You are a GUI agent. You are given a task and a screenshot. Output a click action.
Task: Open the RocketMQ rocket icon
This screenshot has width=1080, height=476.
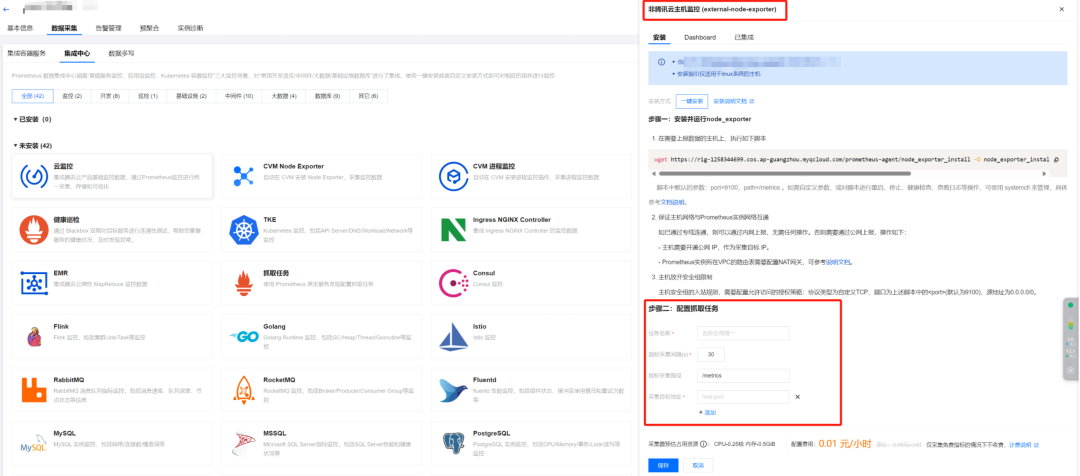[243, 389]
